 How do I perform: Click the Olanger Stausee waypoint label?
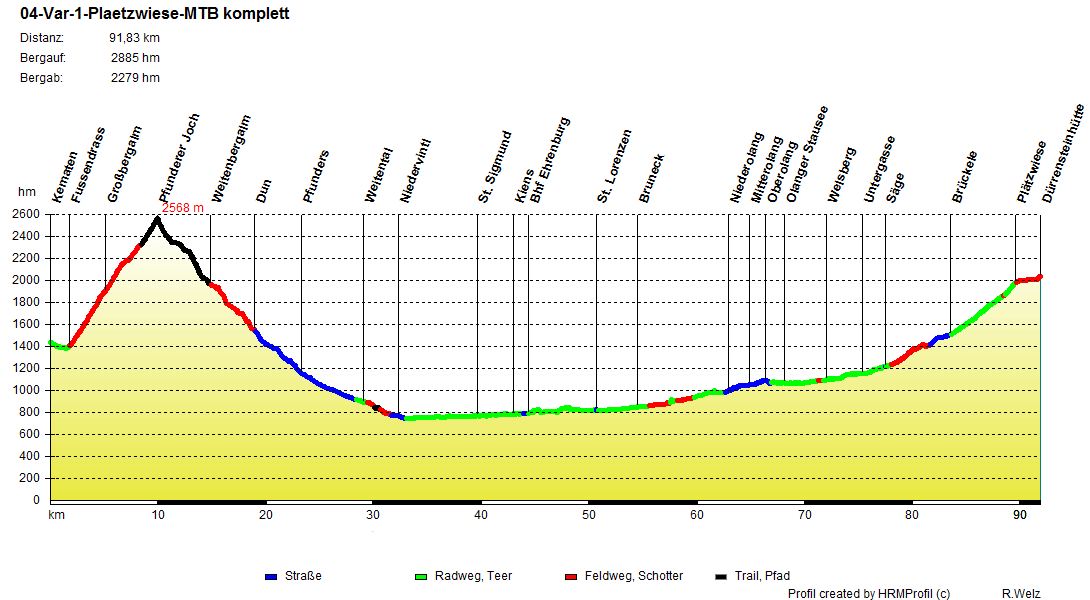807,155
